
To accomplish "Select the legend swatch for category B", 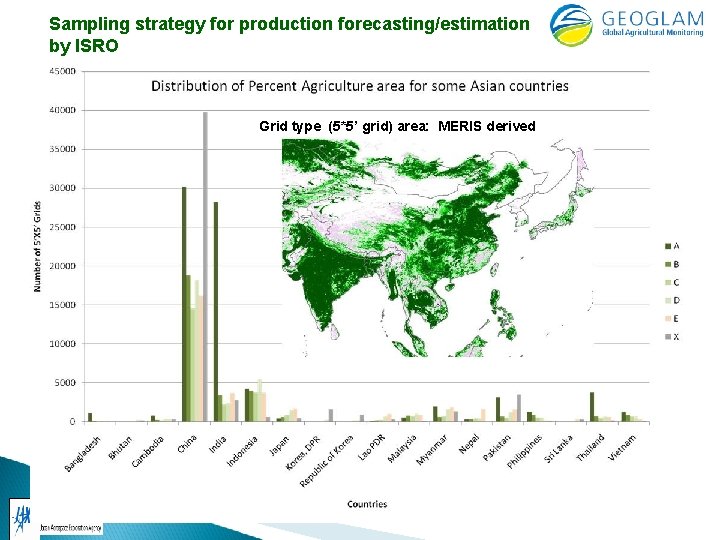I will tap(668, 264).
